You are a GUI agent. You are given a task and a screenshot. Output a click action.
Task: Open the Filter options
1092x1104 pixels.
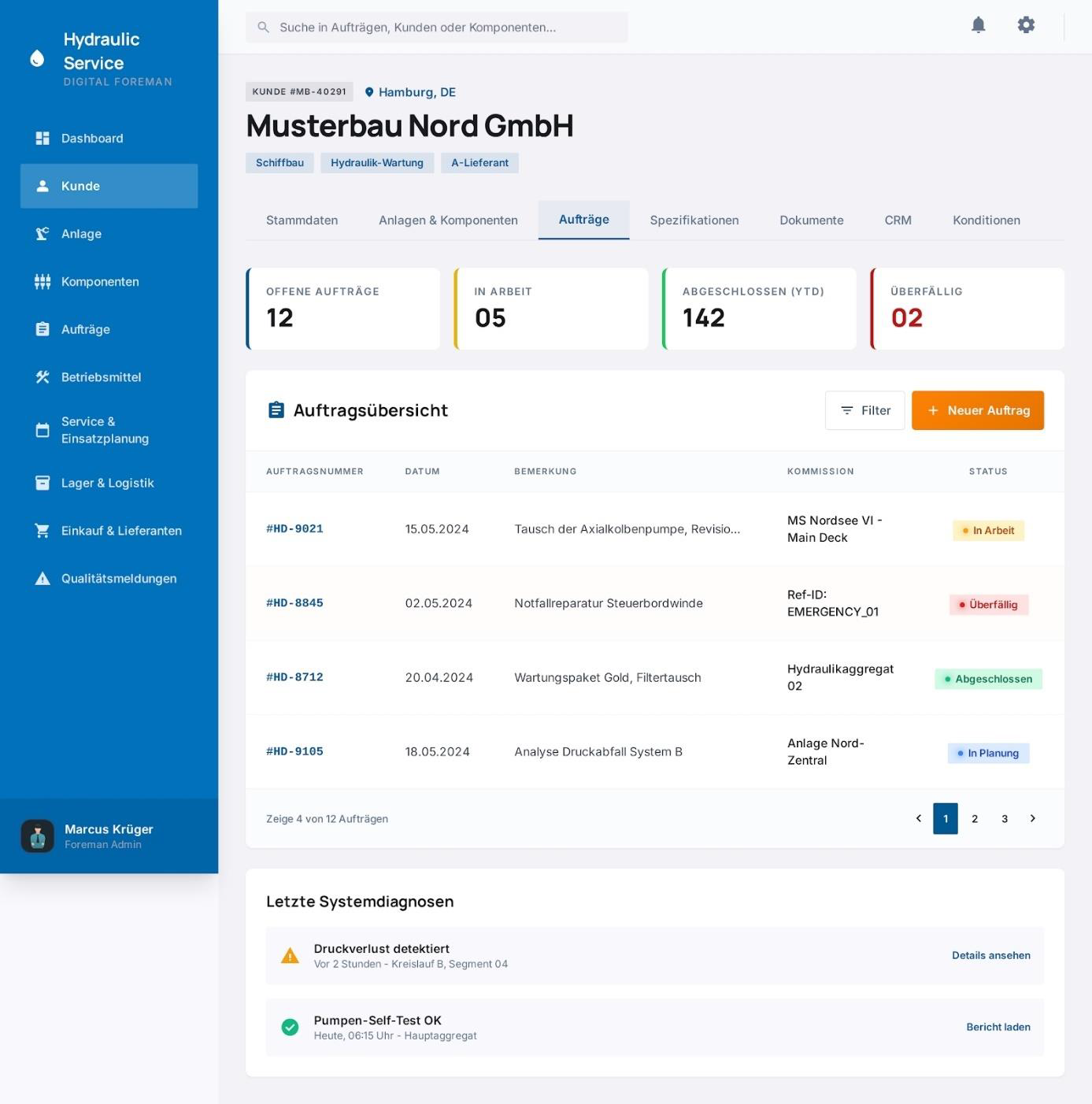point(864,410)
